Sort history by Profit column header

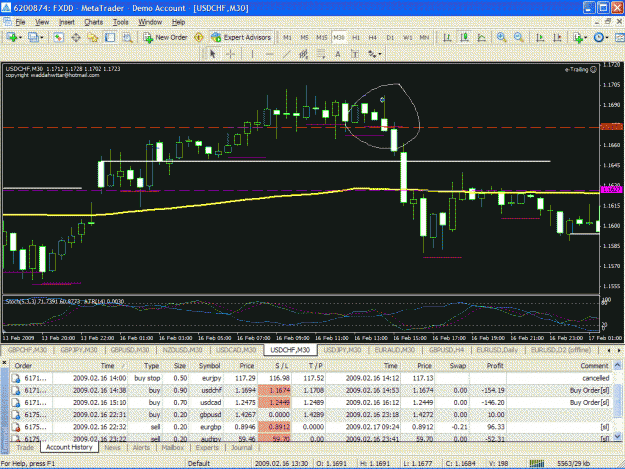(x=495, y=365)
